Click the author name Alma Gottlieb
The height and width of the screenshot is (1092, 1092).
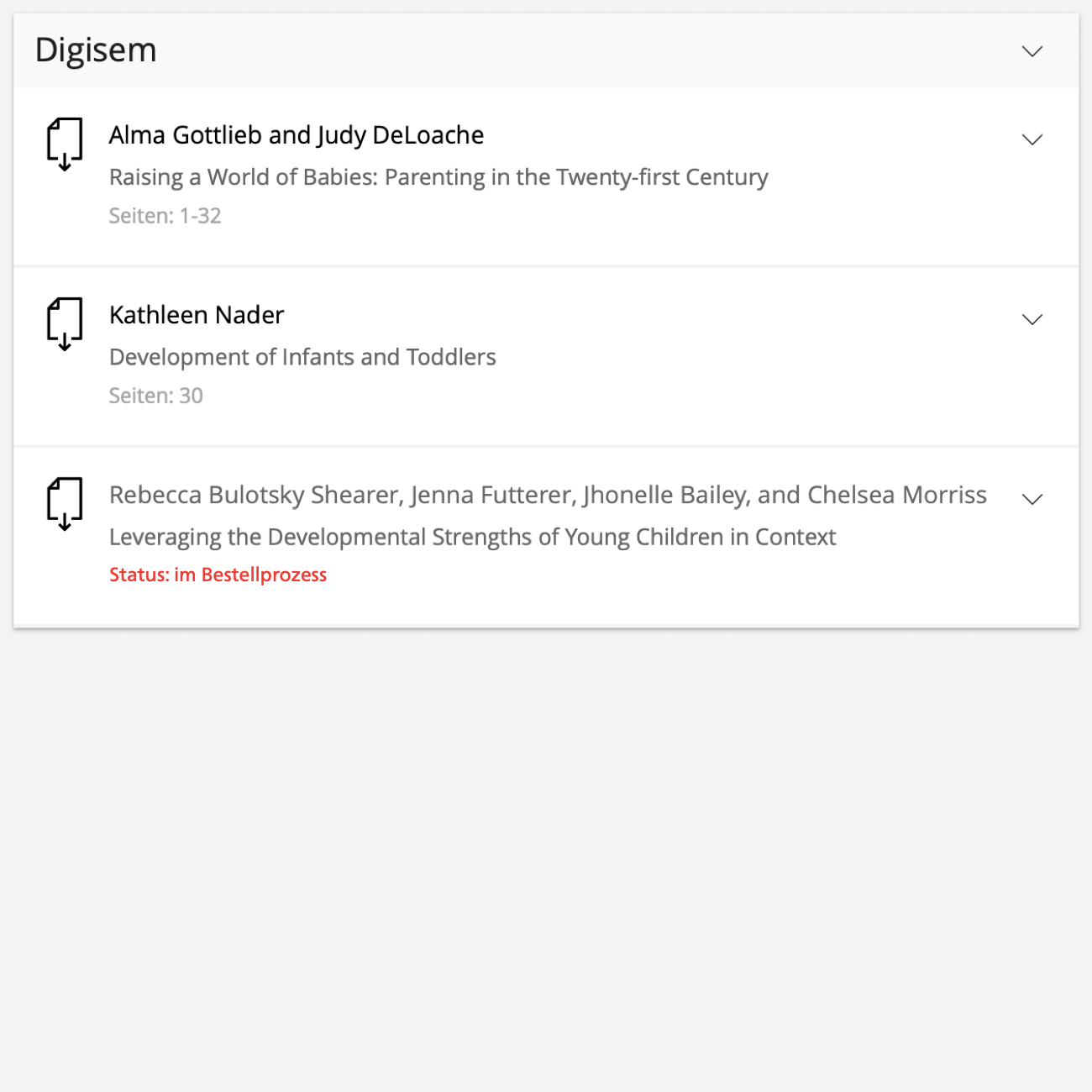(x=186, y=135)
